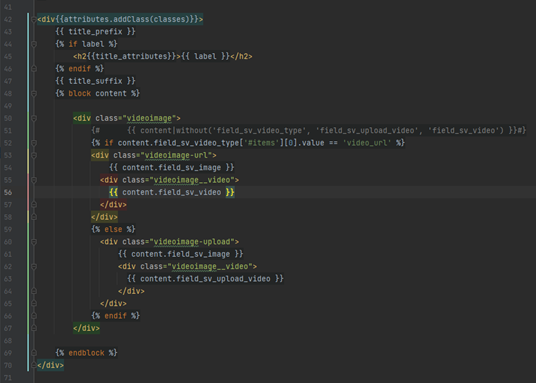Click 'content.field_sv_image' on line 54
This screenshot has height=383, width=536.
pos(172,168)
